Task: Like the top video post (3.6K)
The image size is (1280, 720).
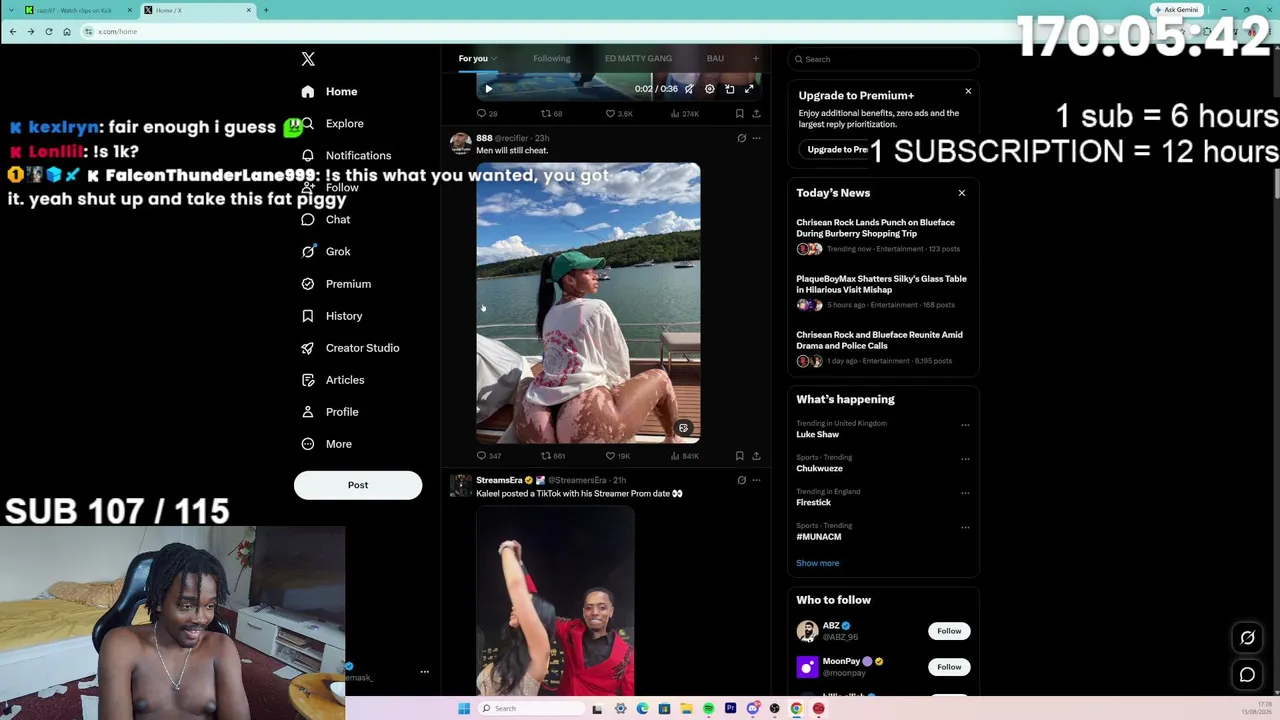Action: 619,114
